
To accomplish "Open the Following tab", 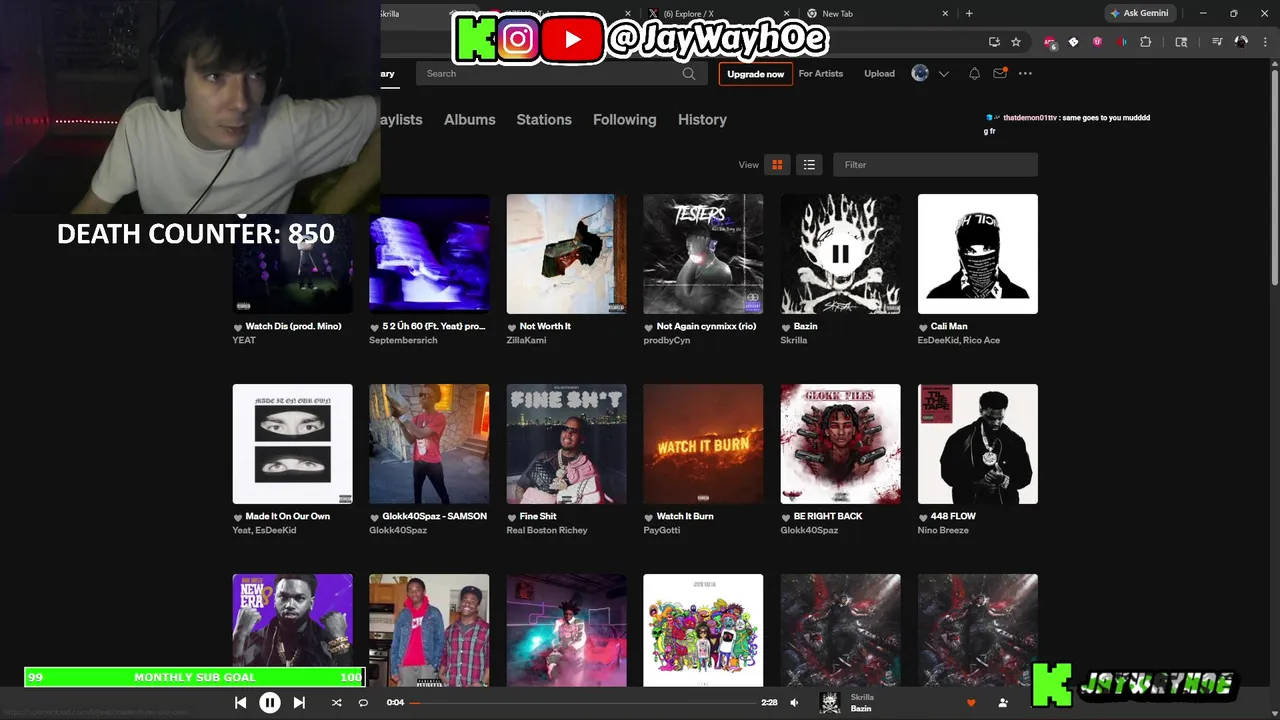I will tap(625, 119).
